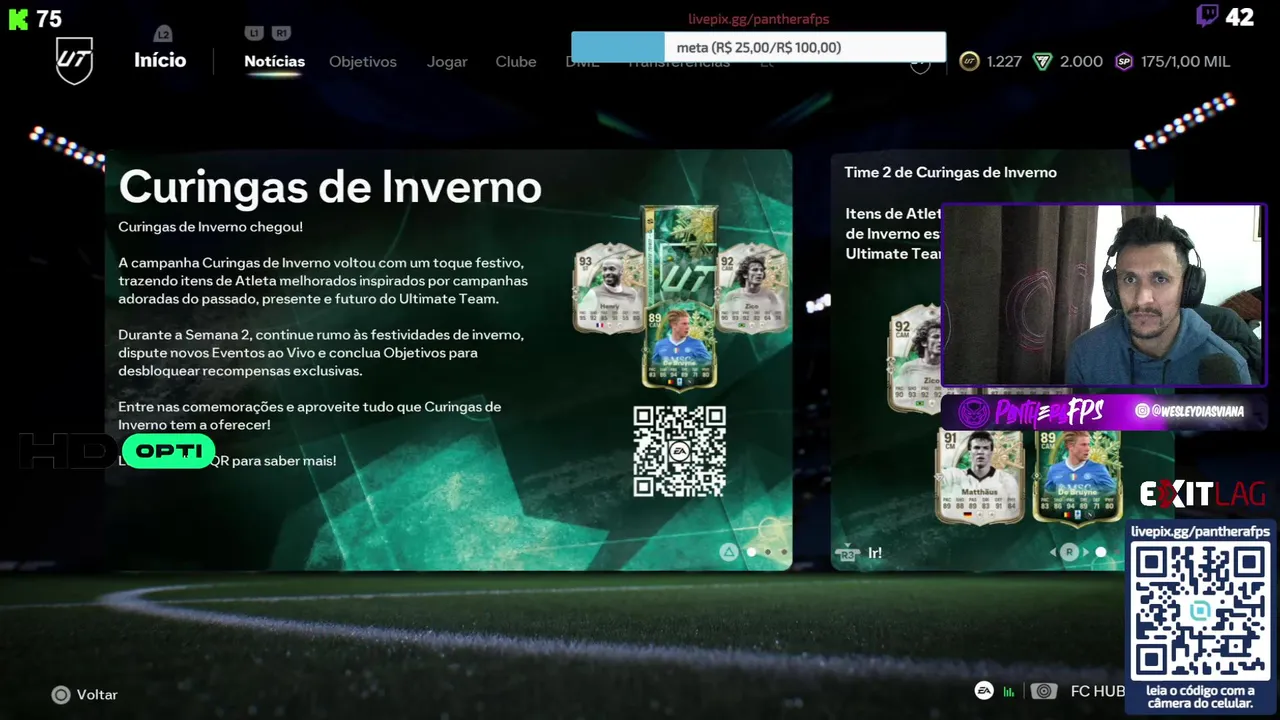Select the second page dot on main card
The image size is (1280, 720).
(x=768, y=552)
